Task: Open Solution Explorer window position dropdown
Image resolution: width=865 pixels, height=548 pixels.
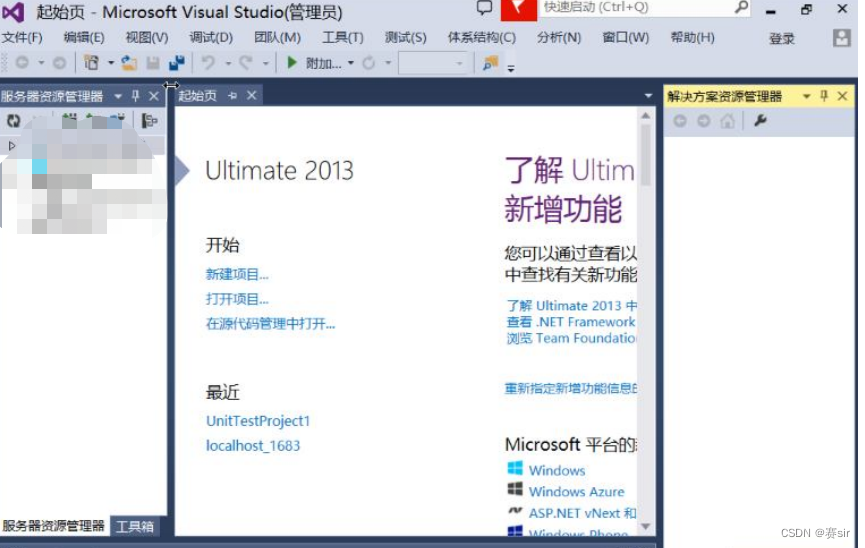Action: coord(807,97)
